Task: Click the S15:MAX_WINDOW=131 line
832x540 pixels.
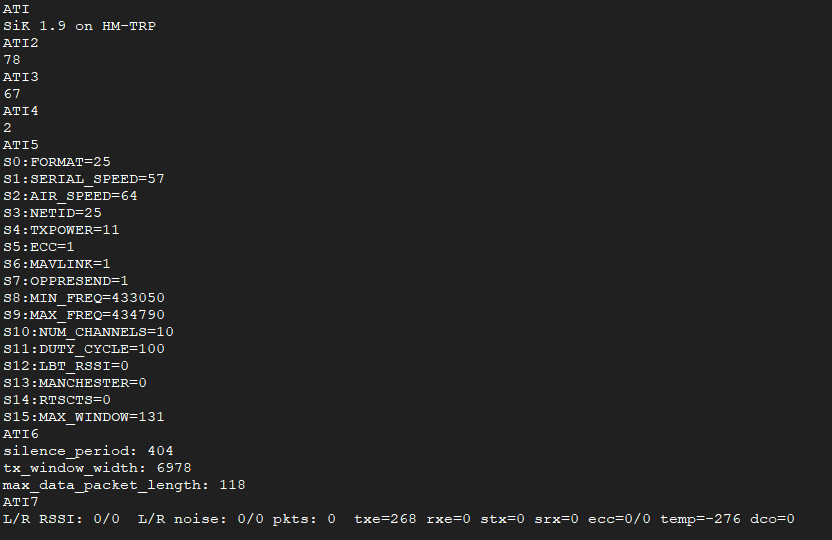Action: [x=83, y=417]
